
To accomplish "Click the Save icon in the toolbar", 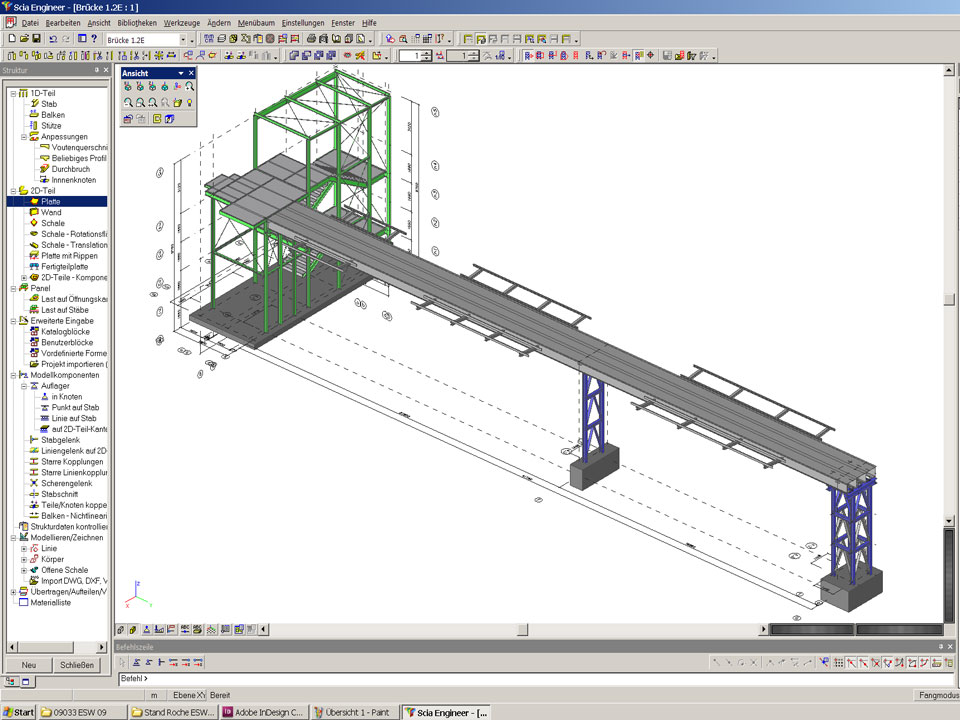I will [37, 39].
